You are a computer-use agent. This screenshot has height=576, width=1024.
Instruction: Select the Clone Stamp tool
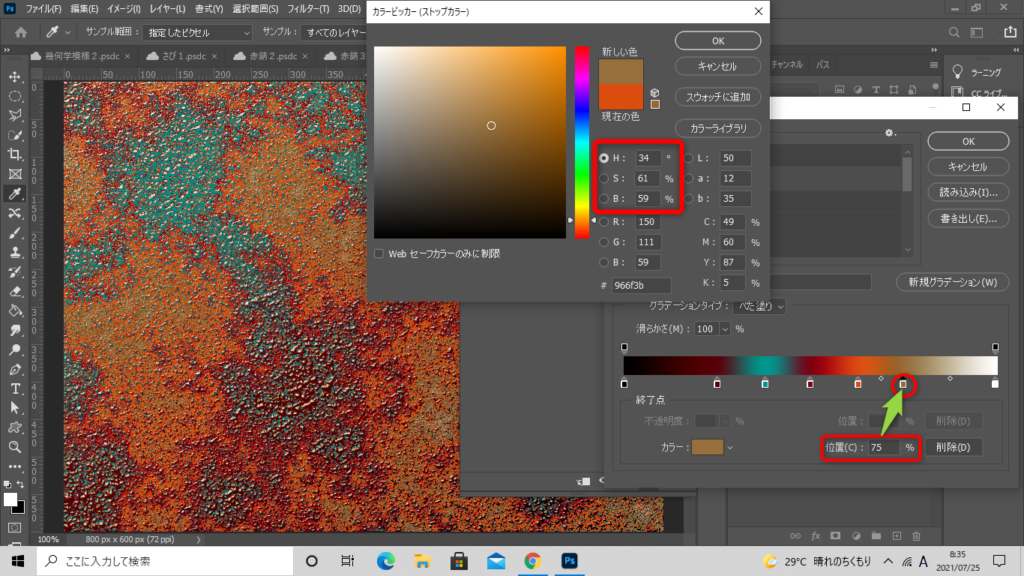(15, 253)
